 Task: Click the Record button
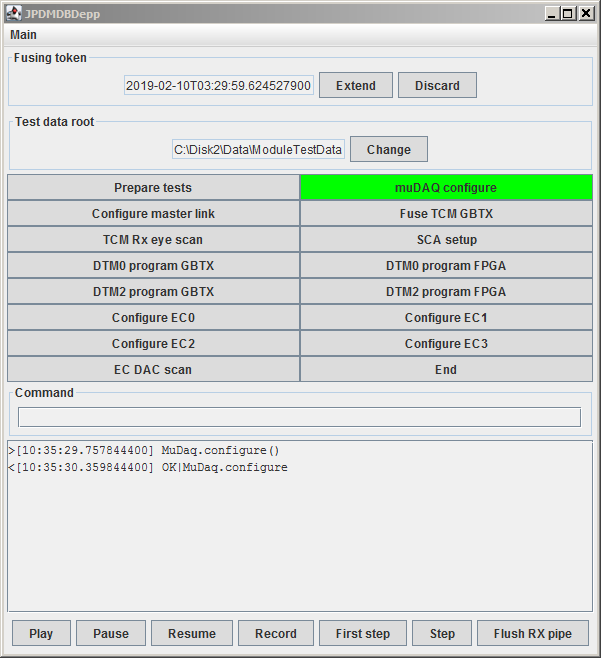click(276, 633)
